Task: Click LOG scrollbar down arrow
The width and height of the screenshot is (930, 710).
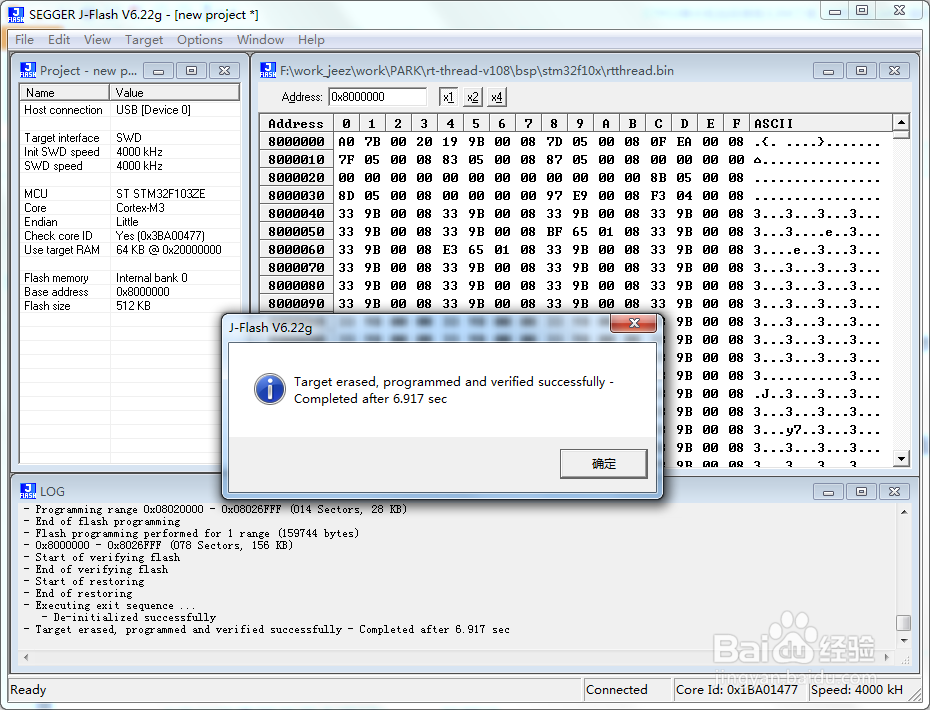Action: [903, 641]
